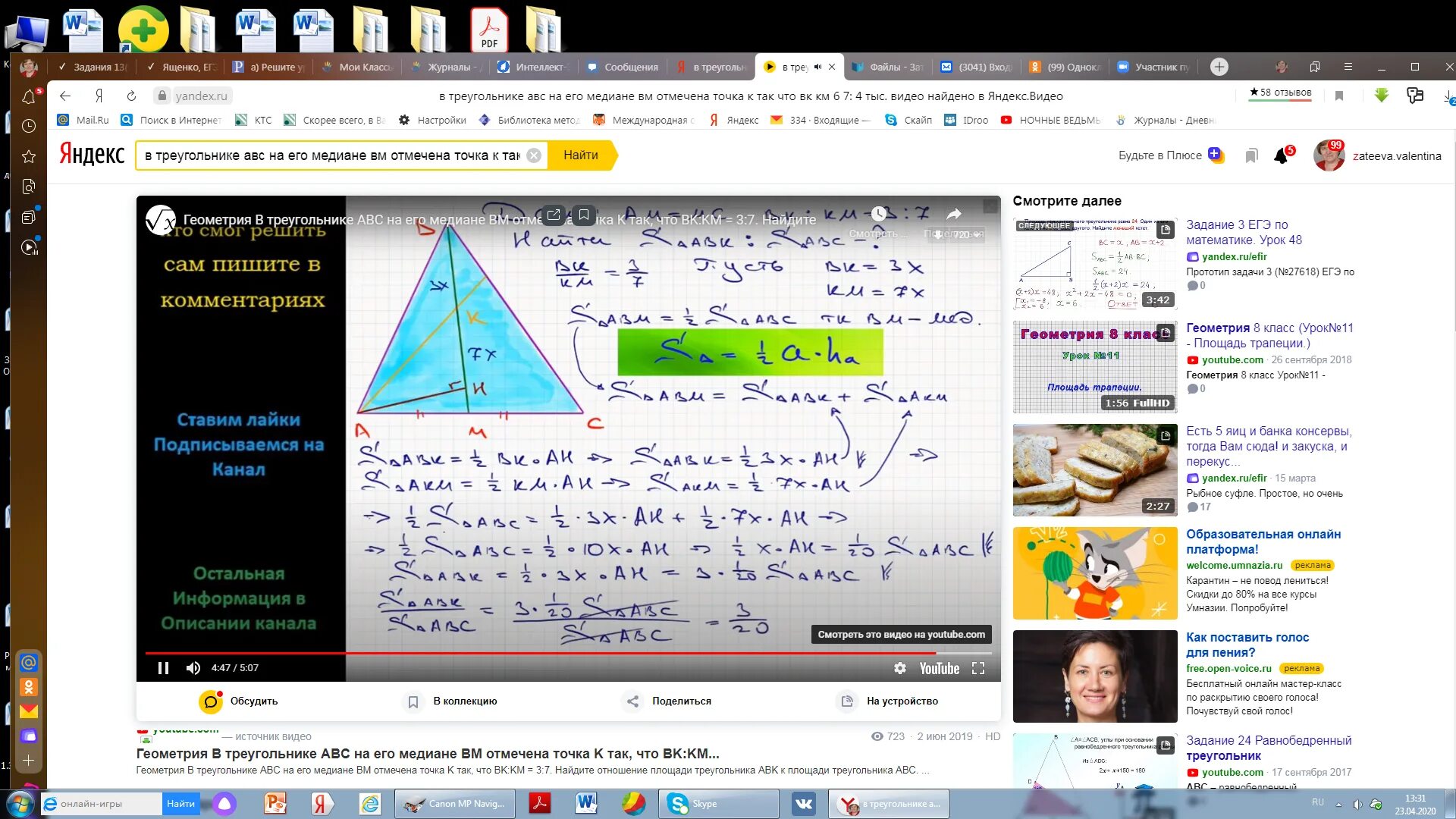Open Mail.Ru bookmark
The image size is (1456, 819).
[x=83, y=120]
